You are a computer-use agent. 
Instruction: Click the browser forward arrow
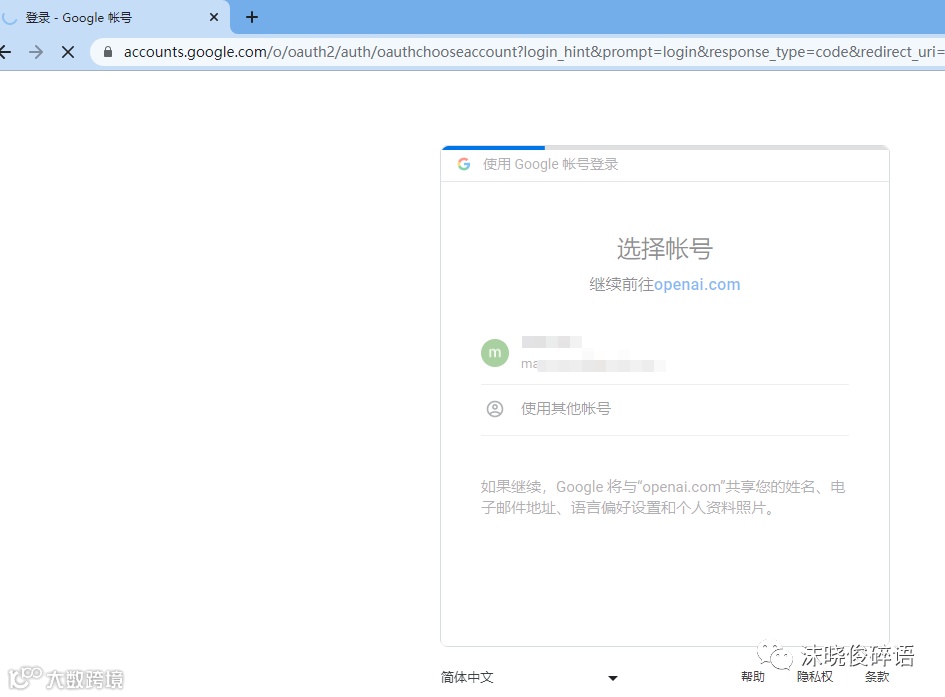pos(36,52)
